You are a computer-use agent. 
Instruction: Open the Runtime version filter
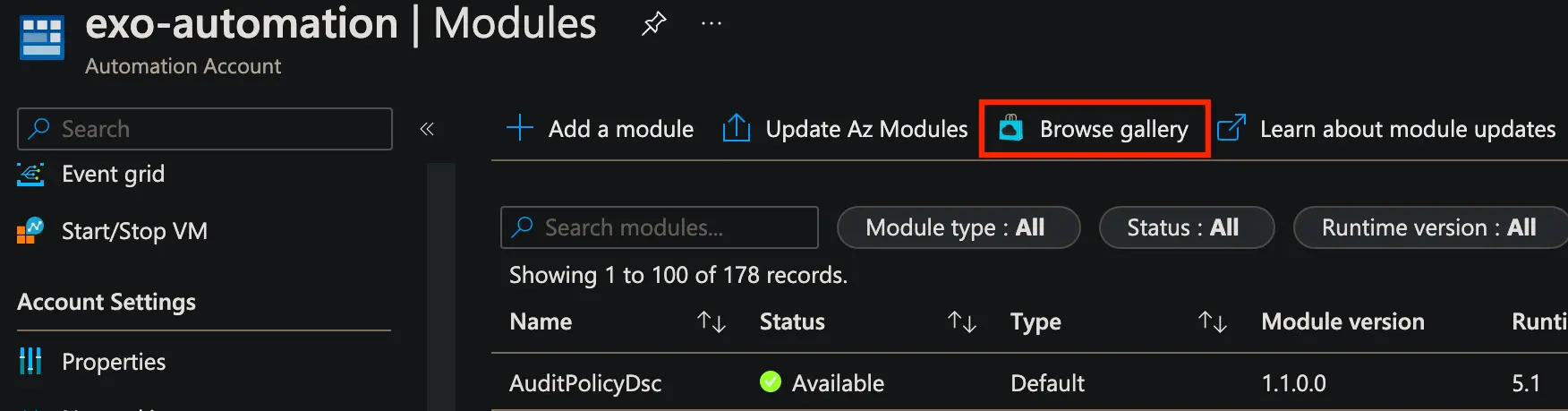tap(1428, 227)
